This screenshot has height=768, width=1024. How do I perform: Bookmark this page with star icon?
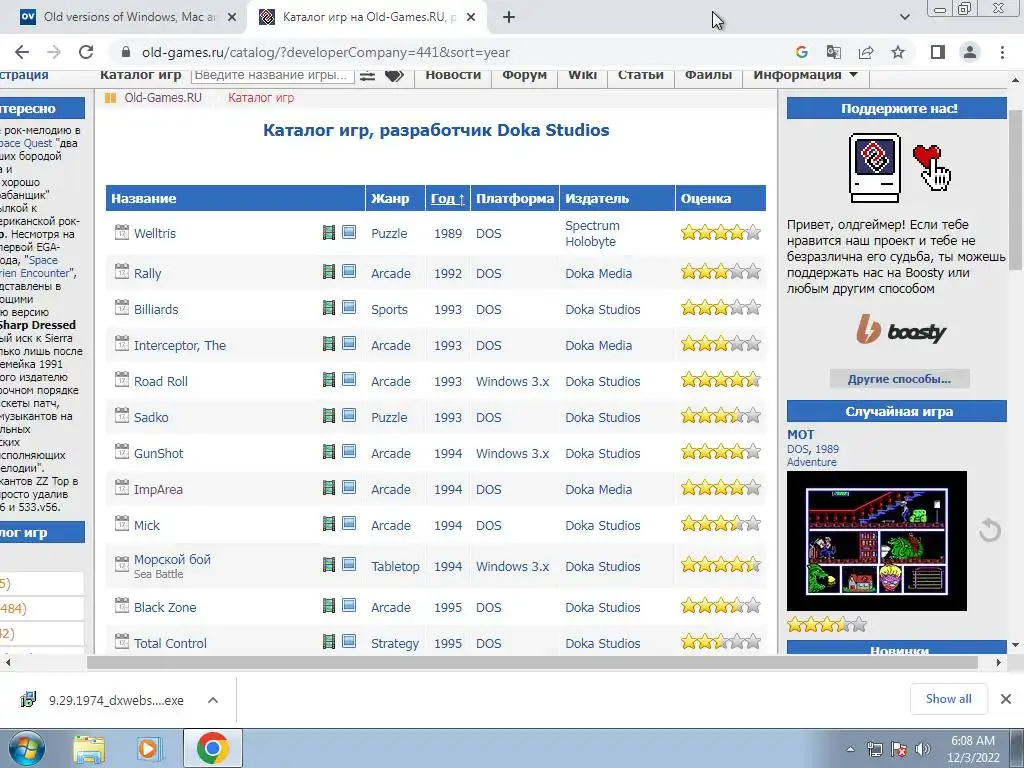(898, 52)
